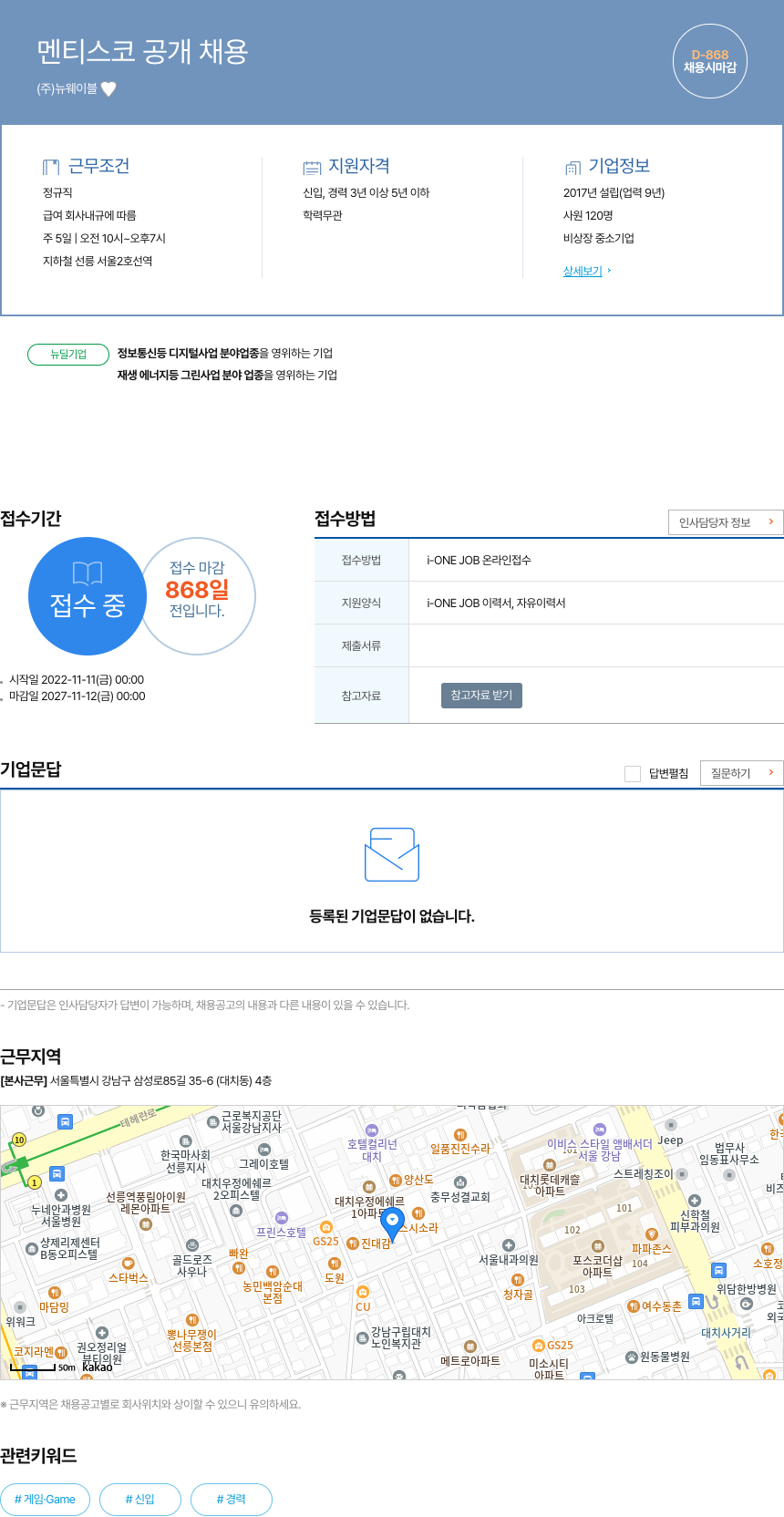Screen dimensions: 784x1517
Task: Click the 일품진진수라 restaurant marker
Action: (460, 1135)
